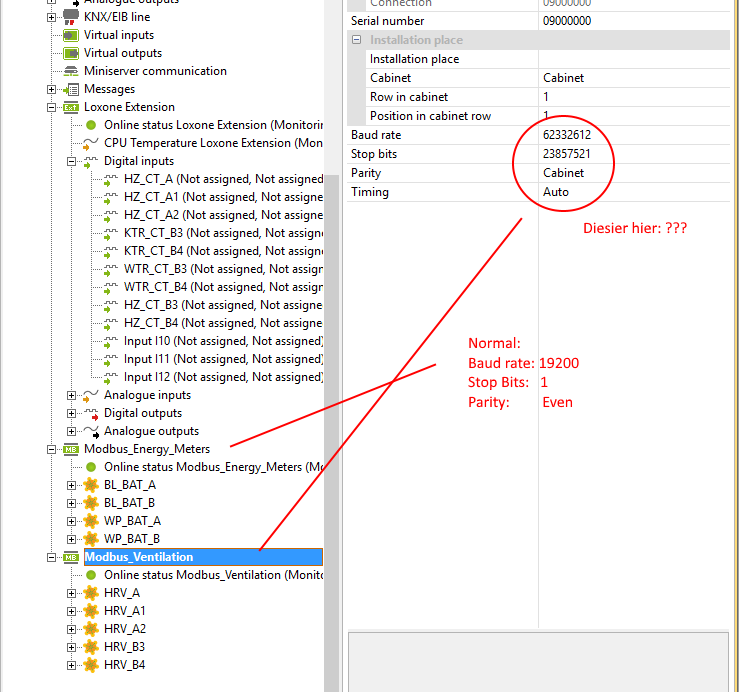This screenshot has height=692, width=739.
Task: Expand the KNX/EIB line node
Action: click(51, 17)
